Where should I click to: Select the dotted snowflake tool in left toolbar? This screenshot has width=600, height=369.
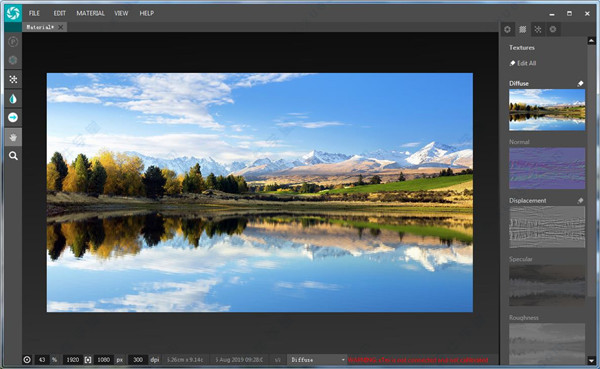pos(13,79)
